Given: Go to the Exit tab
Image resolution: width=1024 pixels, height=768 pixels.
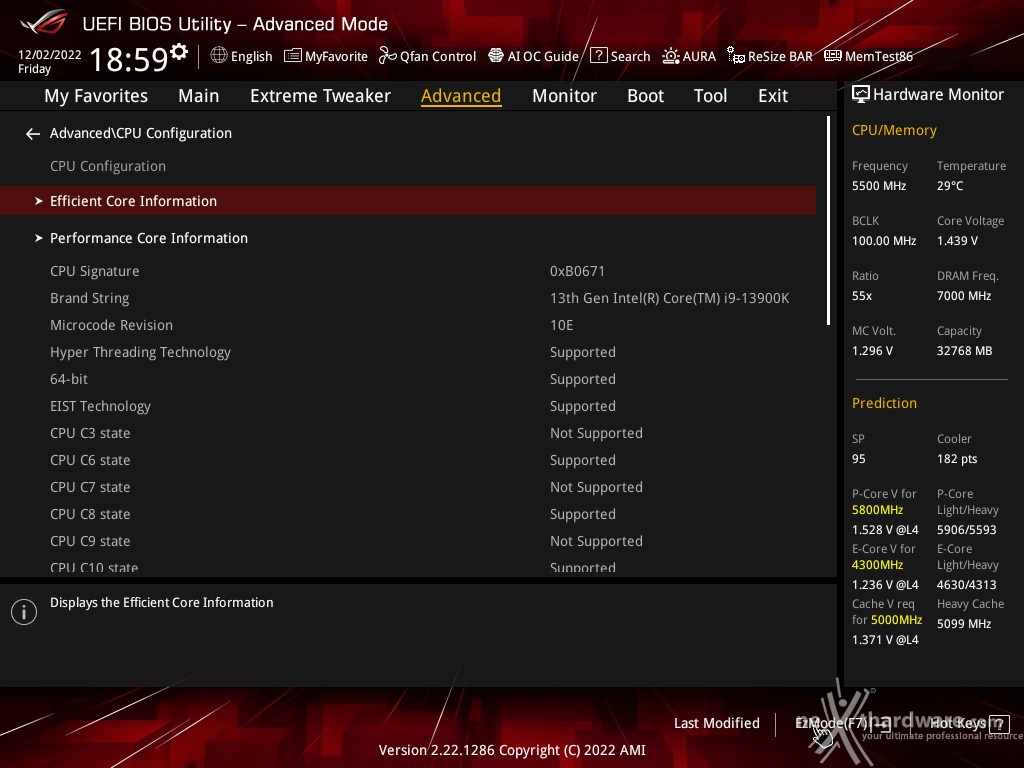Looking at the screenshot, I should [x=773, y=96].
